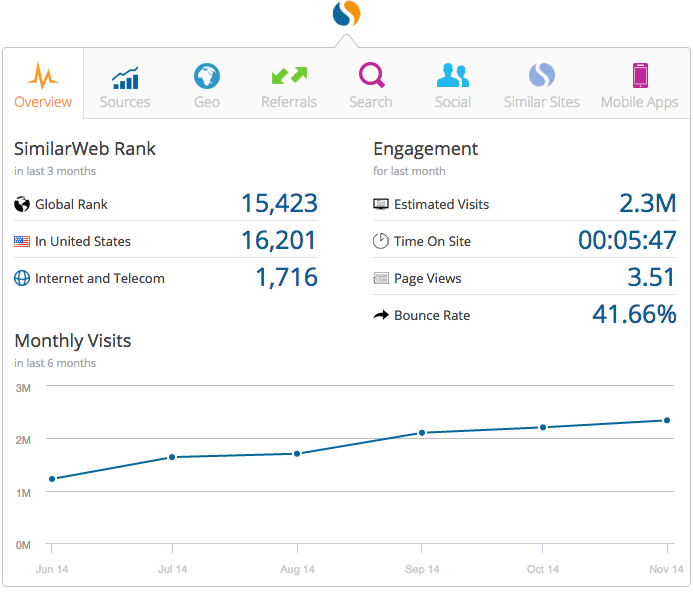Click the United States flag icon
The height and width of the screenshot is (597, 693).
point(22,241)
